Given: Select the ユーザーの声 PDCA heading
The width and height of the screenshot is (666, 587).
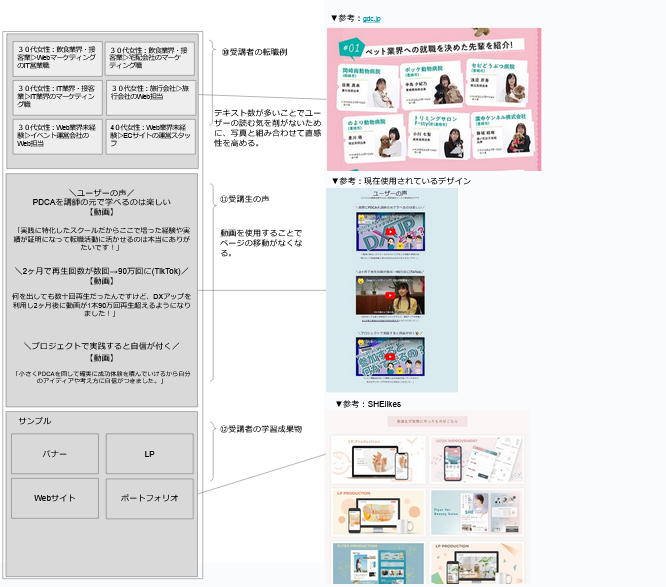Looking at the screenshot, I should pos(102,202).
